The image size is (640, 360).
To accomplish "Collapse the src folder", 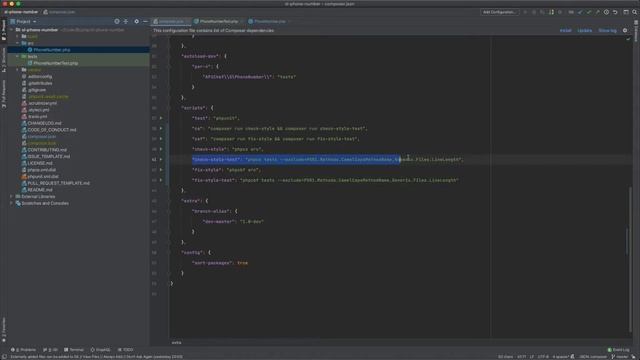I will (x=18, y=43).
